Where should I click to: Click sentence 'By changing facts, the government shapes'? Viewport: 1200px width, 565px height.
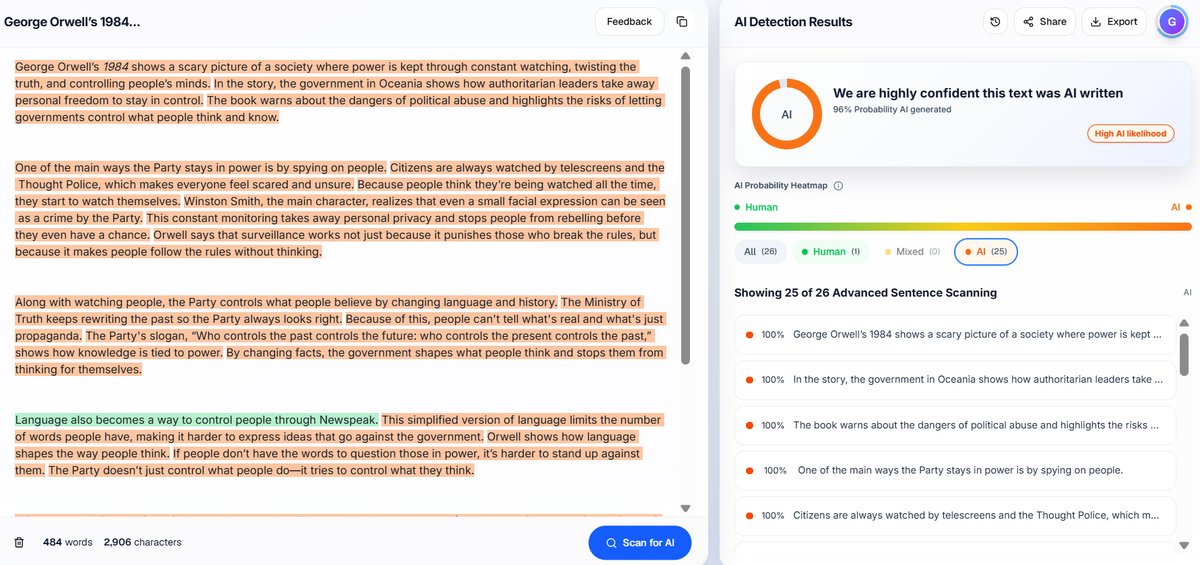click(x=340, y=361)
